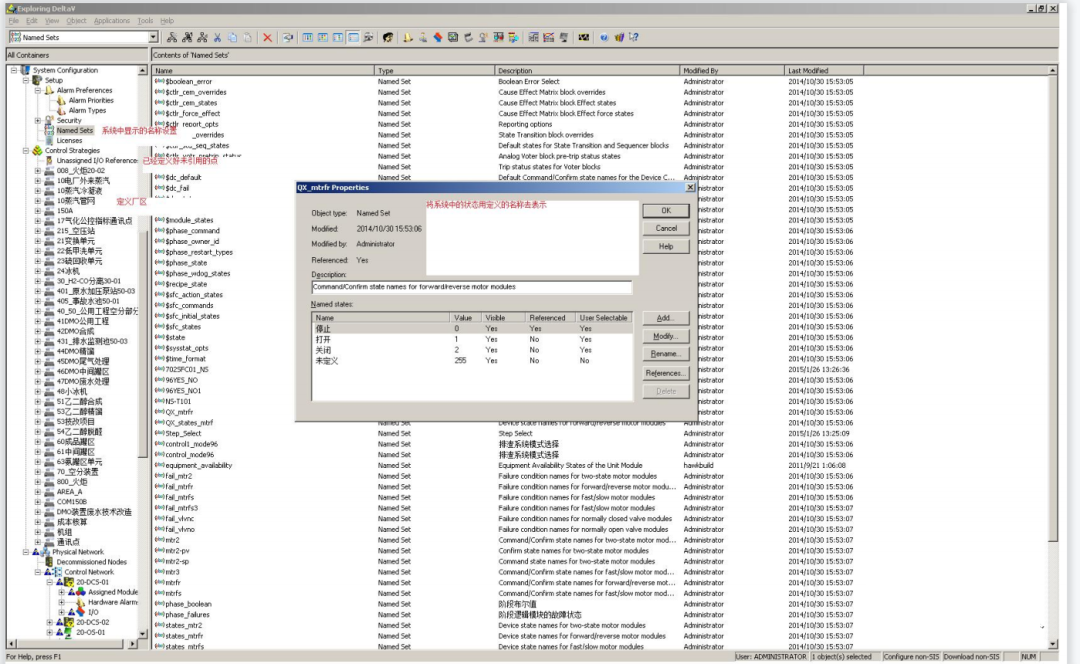
Task: Expand the 150A area tree node
Action: click(x=38, y=211)
